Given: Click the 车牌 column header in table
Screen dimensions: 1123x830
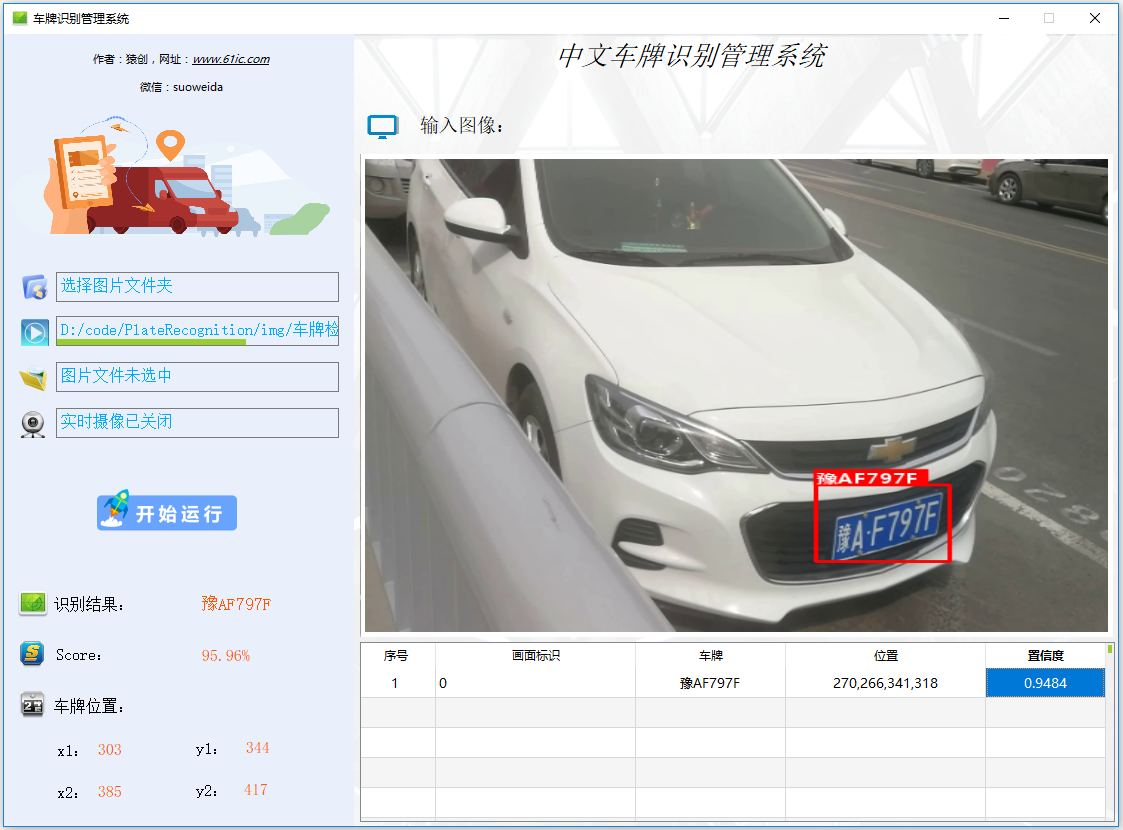Looking at the screenshot, I should (x=710, y=656).
